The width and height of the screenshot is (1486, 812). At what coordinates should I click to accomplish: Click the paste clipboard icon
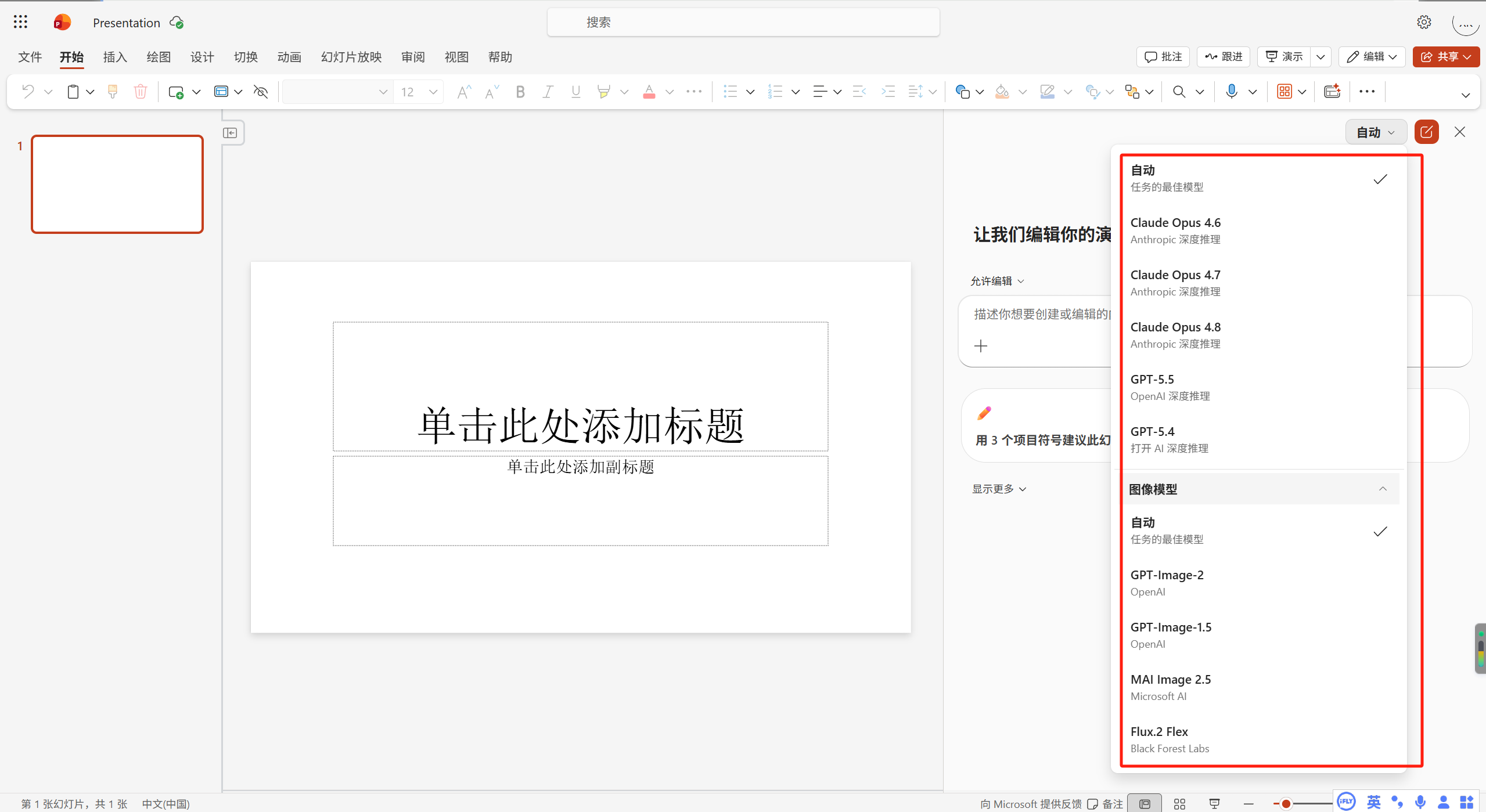pyautogui.click(x=73, y=92)
